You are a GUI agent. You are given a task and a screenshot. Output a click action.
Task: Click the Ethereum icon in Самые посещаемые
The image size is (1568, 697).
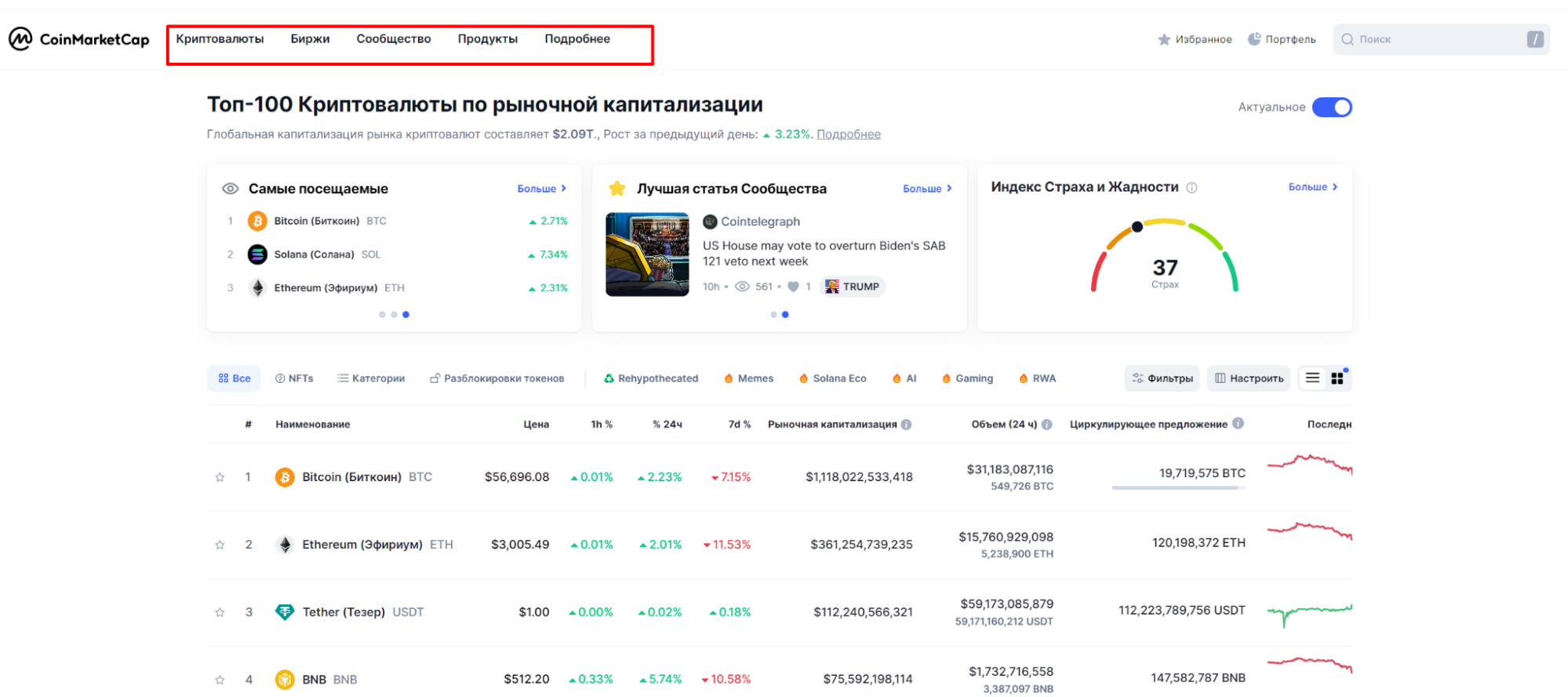257,288
